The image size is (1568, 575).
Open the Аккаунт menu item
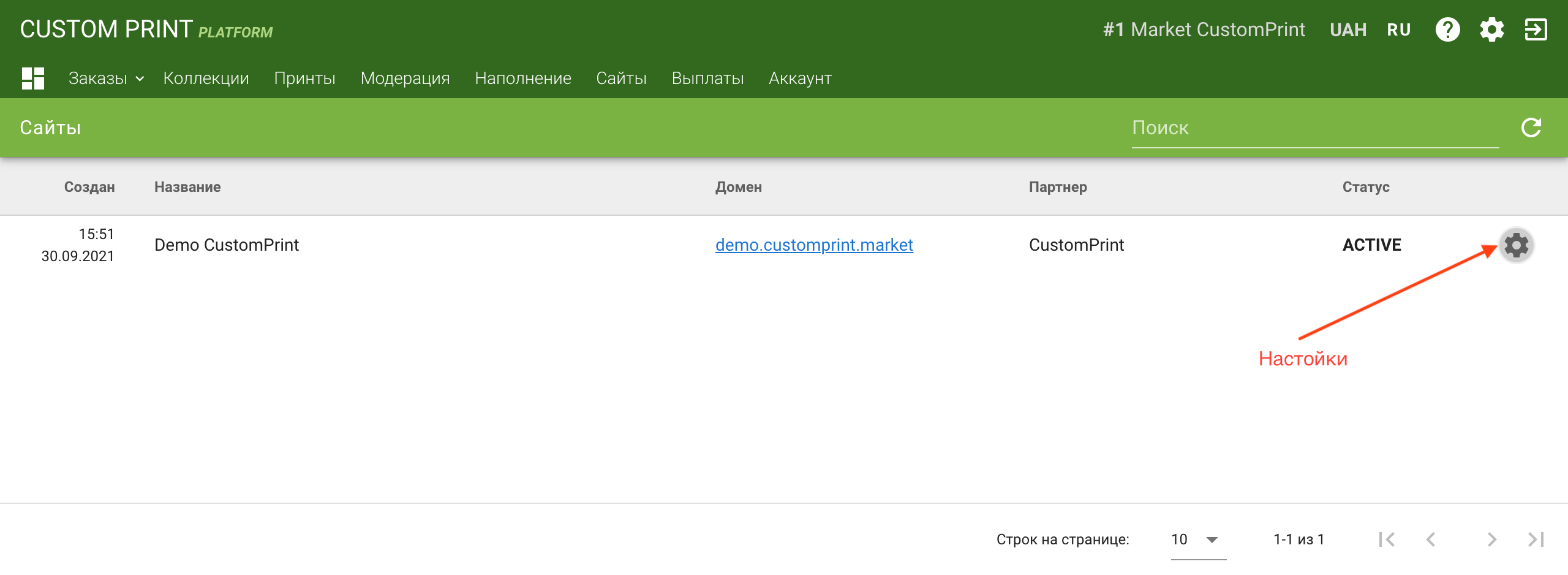(800, 78)
